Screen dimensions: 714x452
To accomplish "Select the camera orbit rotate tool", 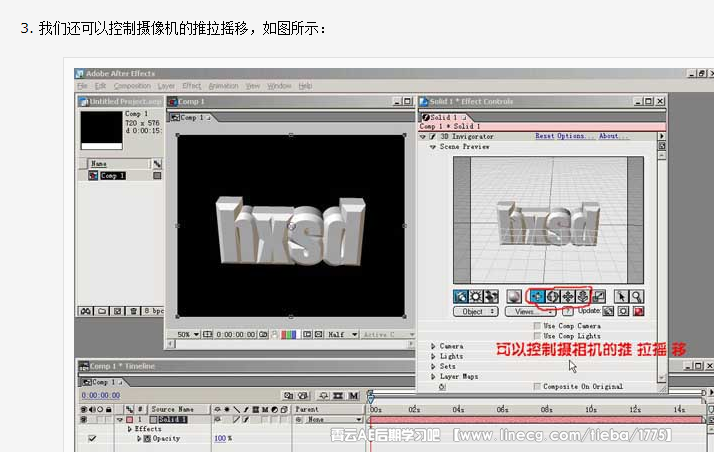I will 553,297.
